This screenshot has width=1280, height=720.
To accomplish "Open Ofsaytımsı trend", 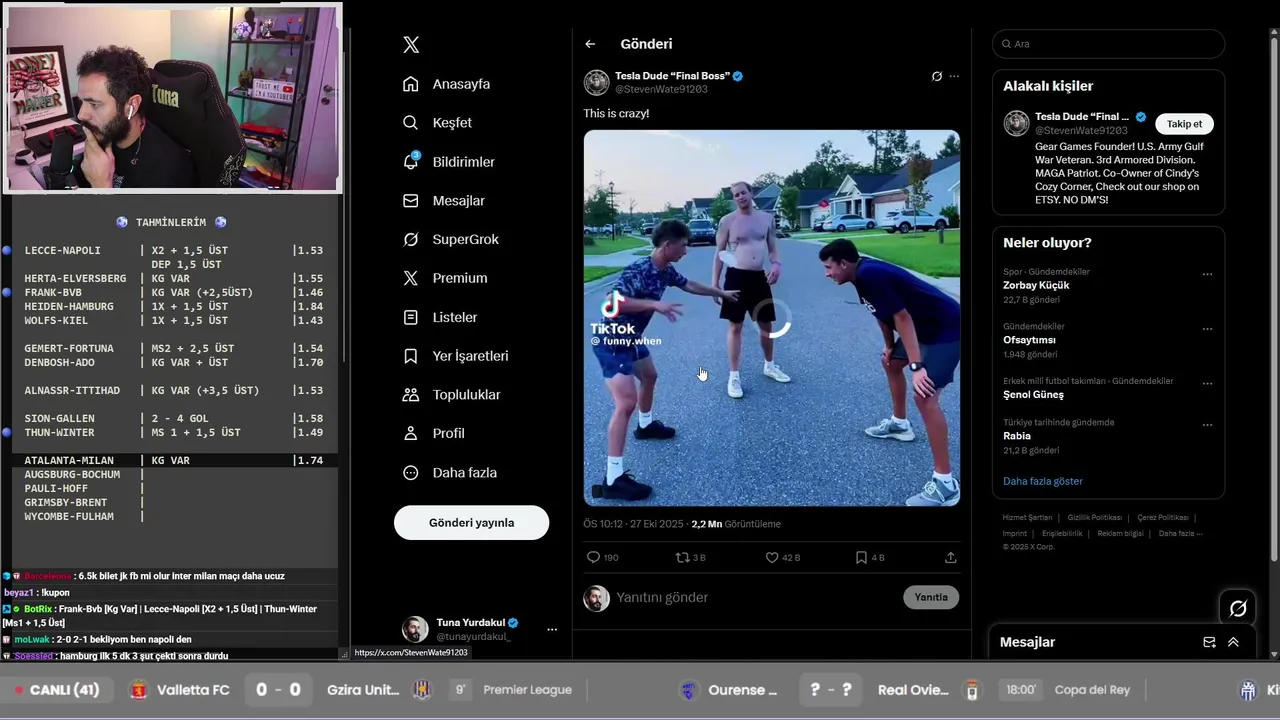I will pos(1030,340).
